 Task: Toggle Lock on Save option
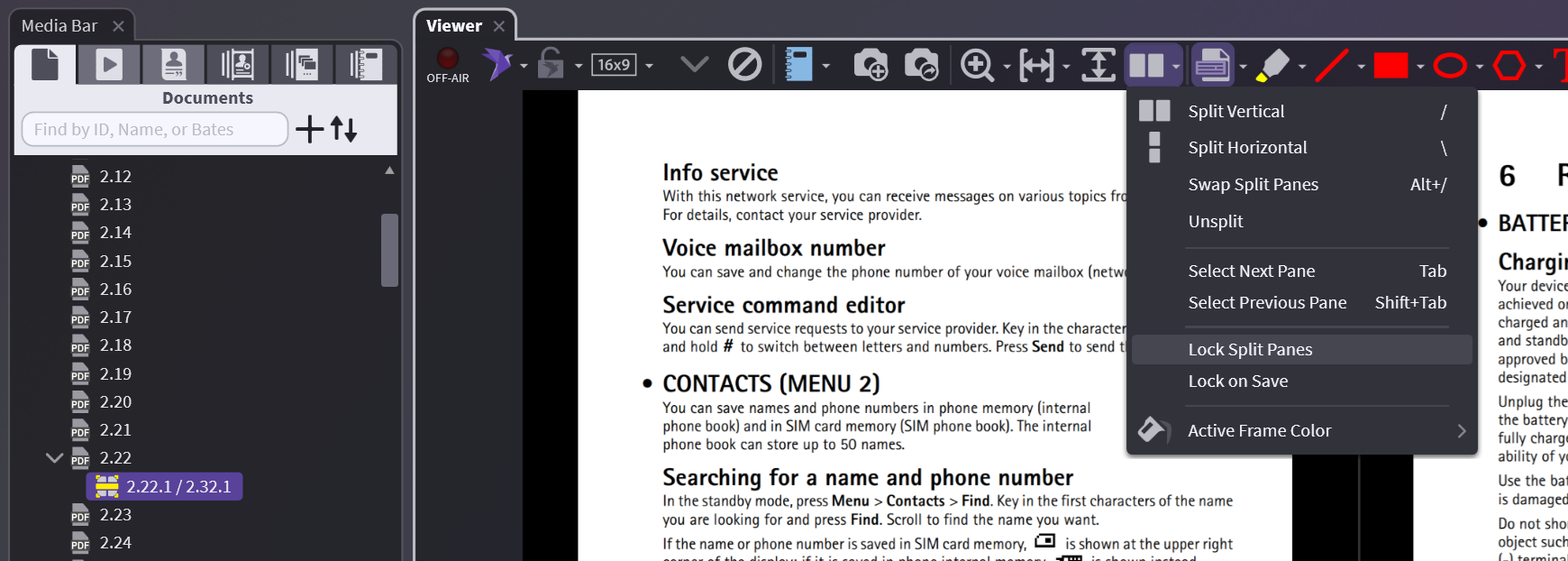click(x=1237, y=381)
